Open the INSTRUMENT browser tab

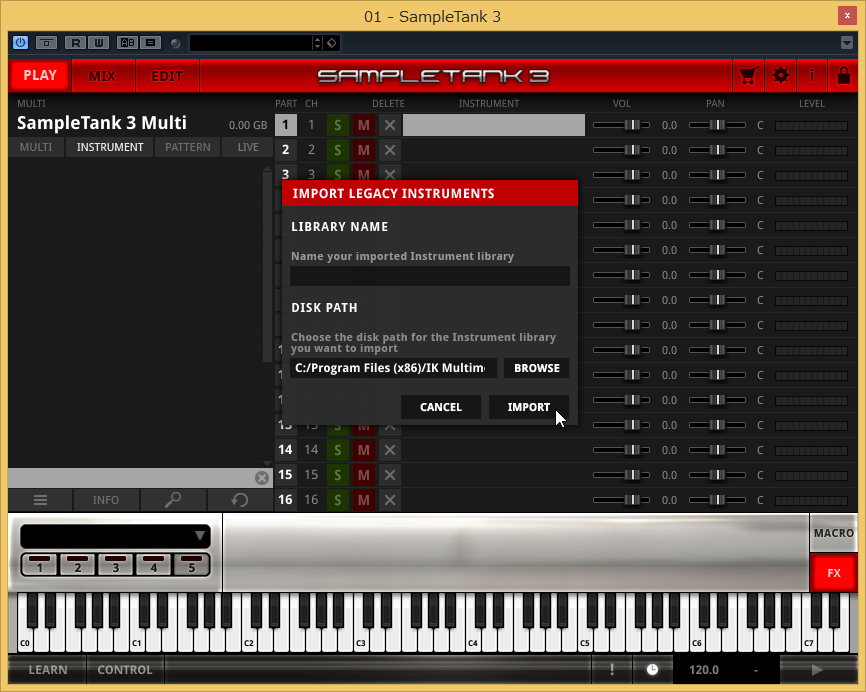[109, 147]
